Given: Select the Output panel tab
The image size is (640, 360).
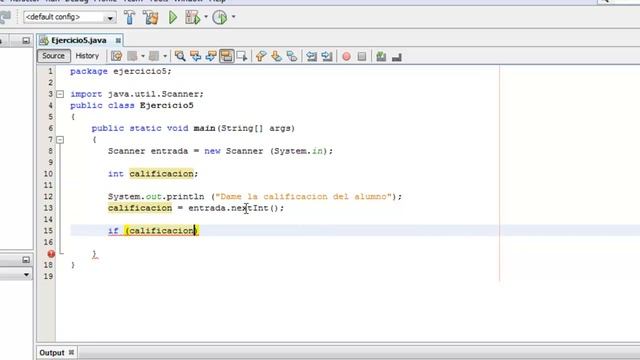Looking at the screenshot, I should point(52,353).
